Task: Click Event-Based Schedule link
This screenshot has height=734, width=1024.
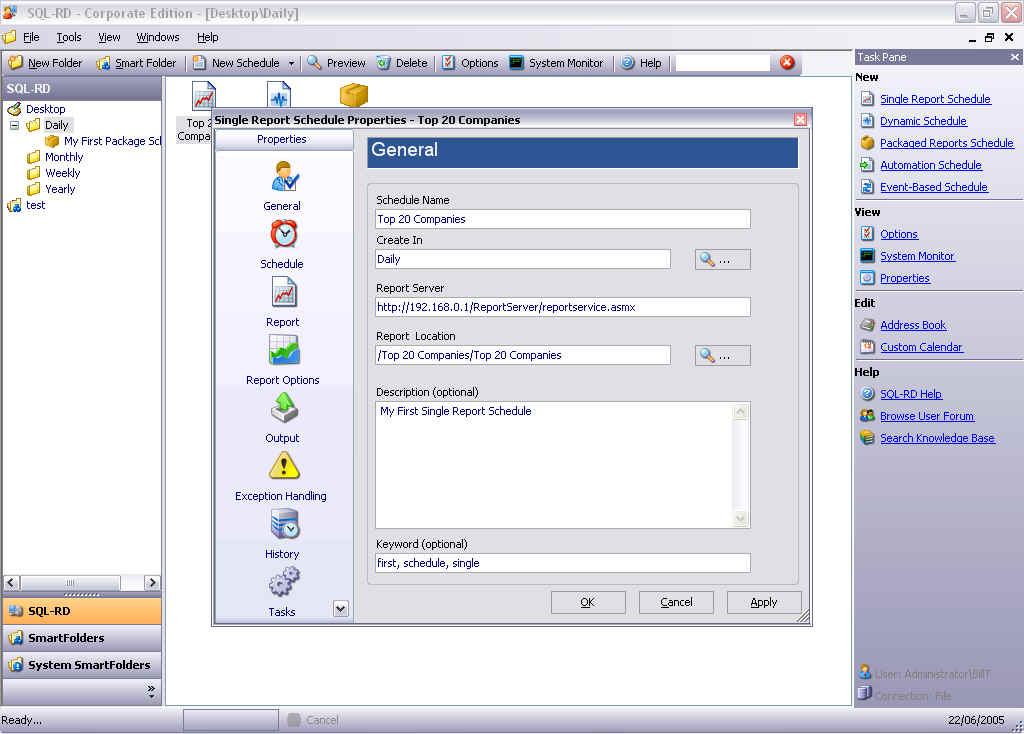Action: click(933, 187)
